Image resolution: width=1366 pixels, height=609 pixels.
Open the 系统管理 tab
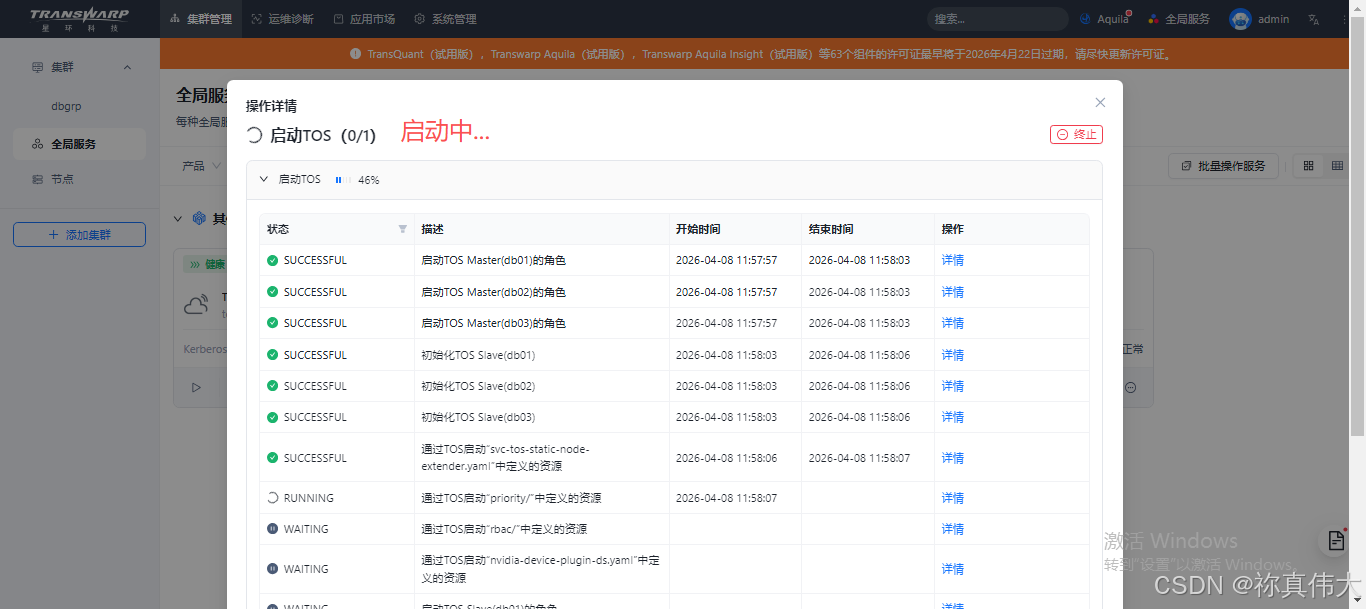point(445,19)
